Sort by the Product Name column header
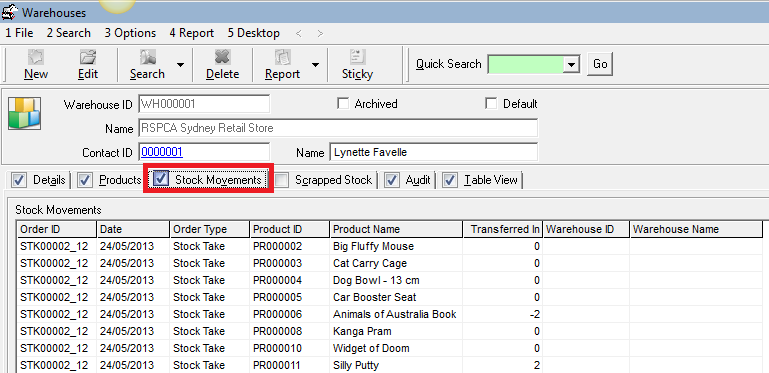The width and height of the screenshot is (769, 373). click(396, 229)
